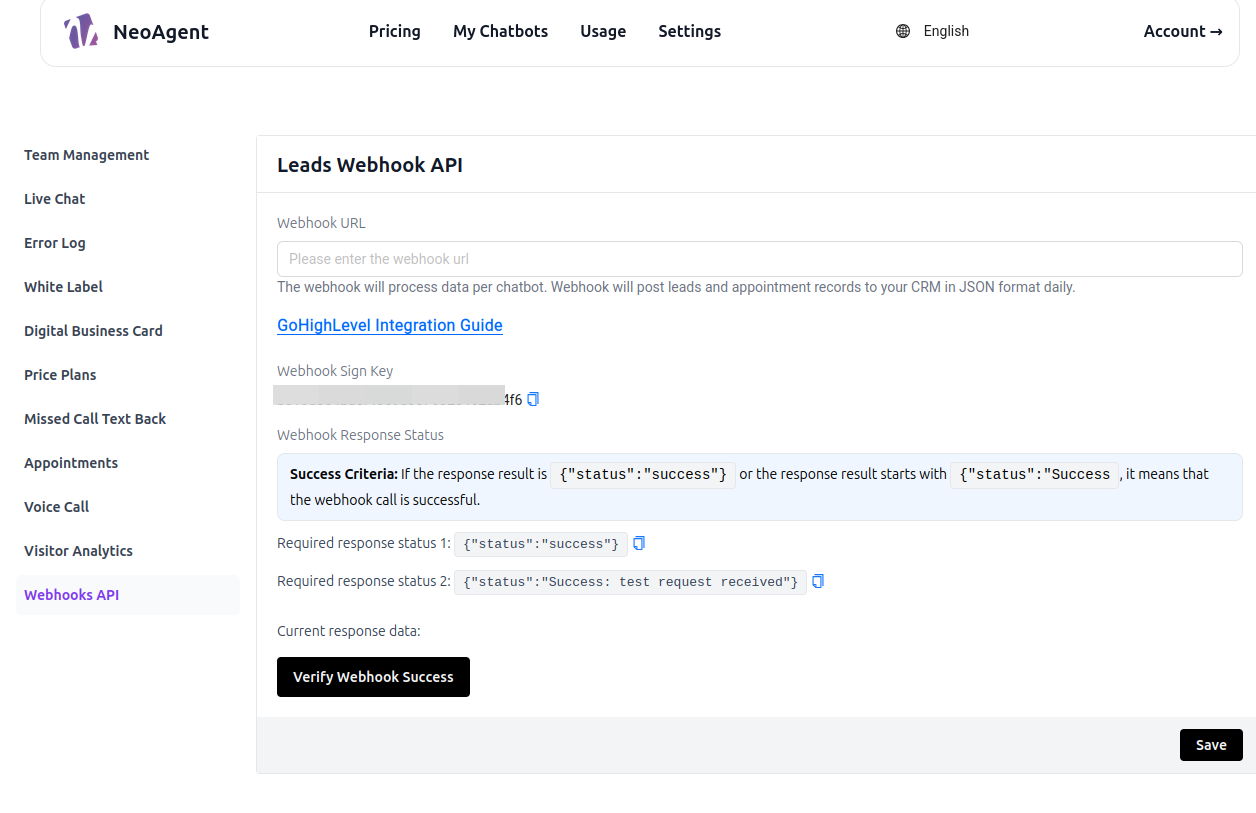Viewport: 1256px width, 813px height.
Task: Click the NeoAgent logo
Action: pos(80,31)
